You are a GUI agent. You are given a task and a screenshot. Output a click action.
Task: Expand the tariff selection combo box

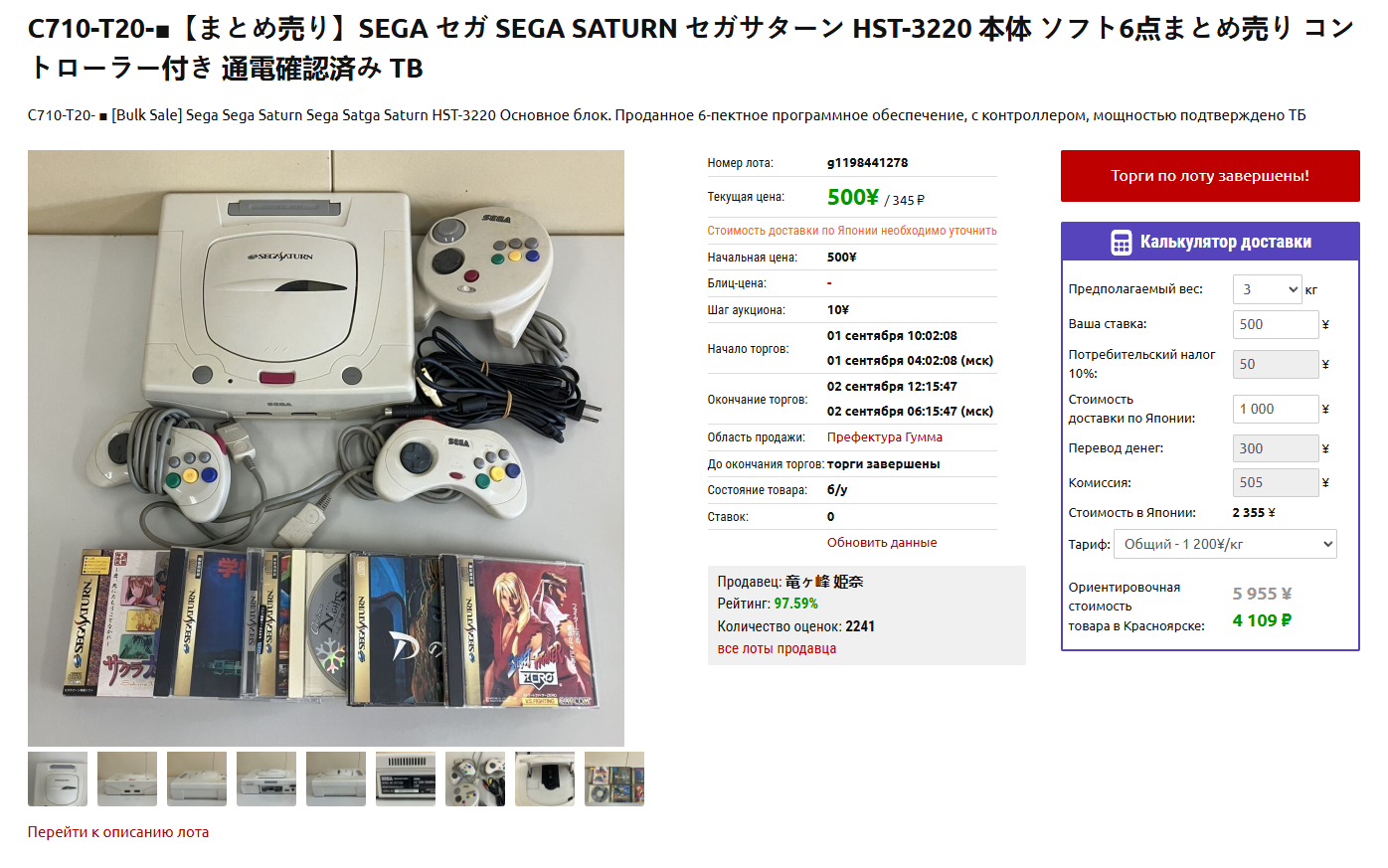[x=1225, y=544]
